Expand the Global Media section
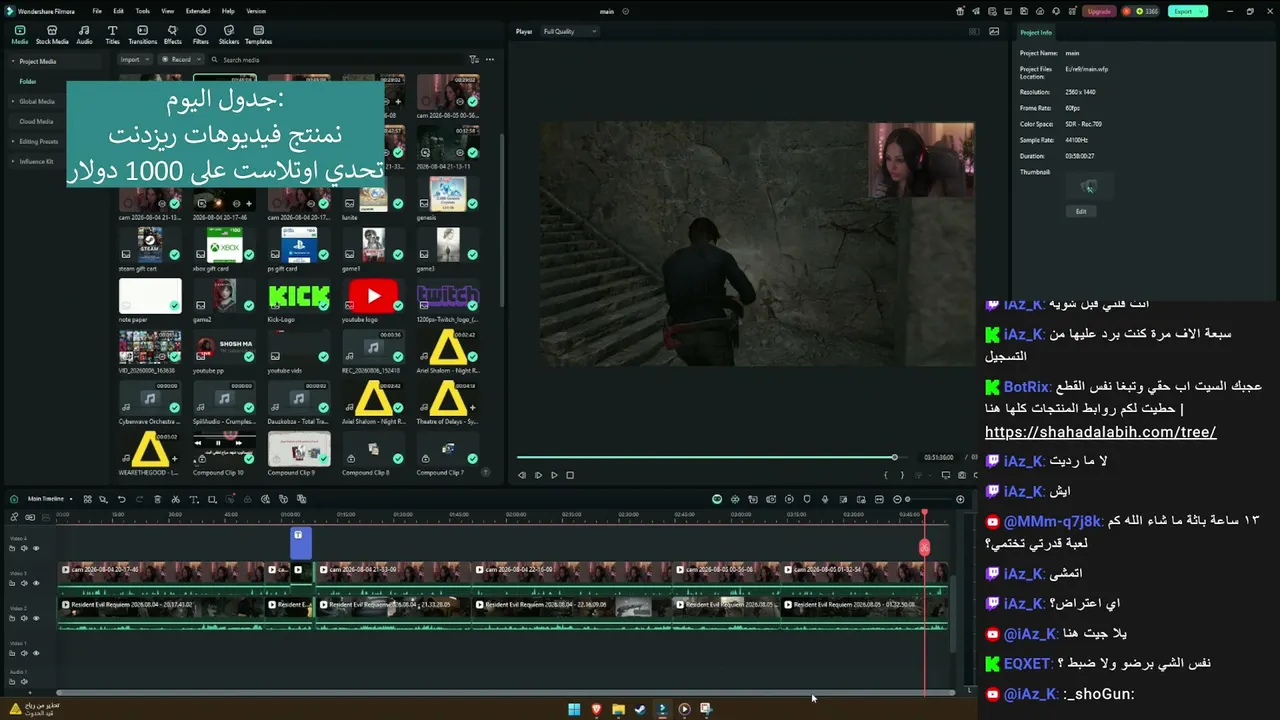 13,101
